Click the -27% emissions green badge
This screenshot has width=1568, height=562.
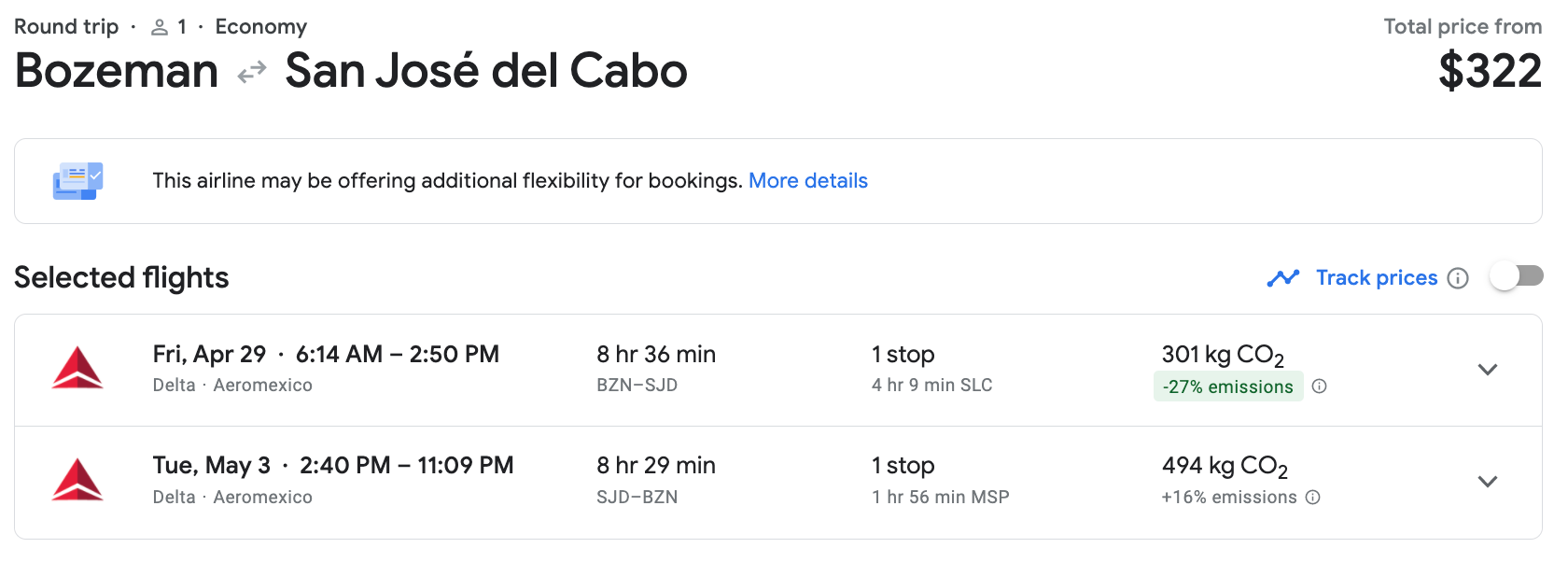pos(1227,386)
